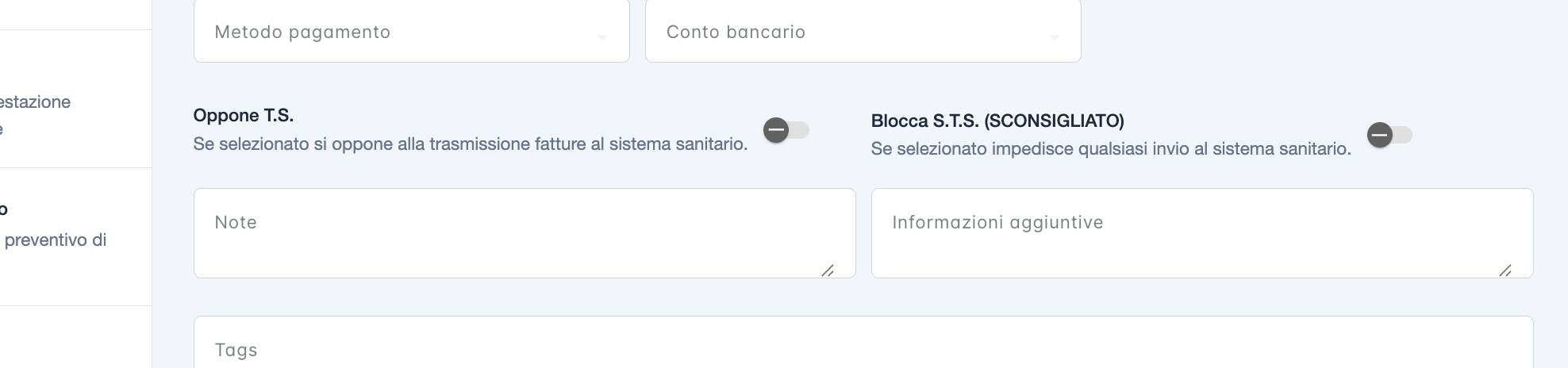Click the Blocca S.T.S. description text
Image resolution: width=1568 pixels, height=368 pixels.
[1110, 149]
